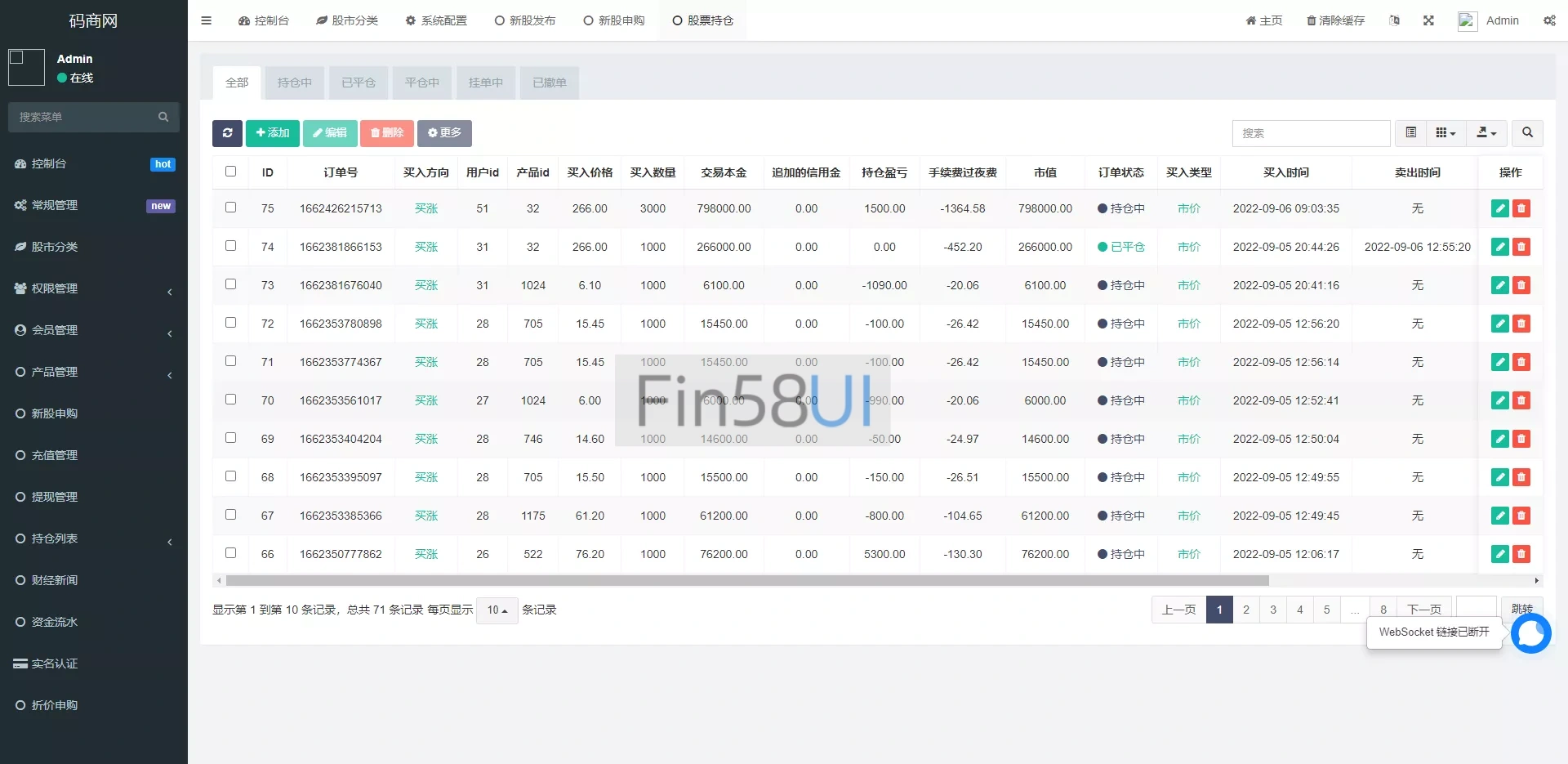Click the magnifier search button beside export
Image resolution: width=1568 pixels, height=764 pixels.
pos(1527,133)
